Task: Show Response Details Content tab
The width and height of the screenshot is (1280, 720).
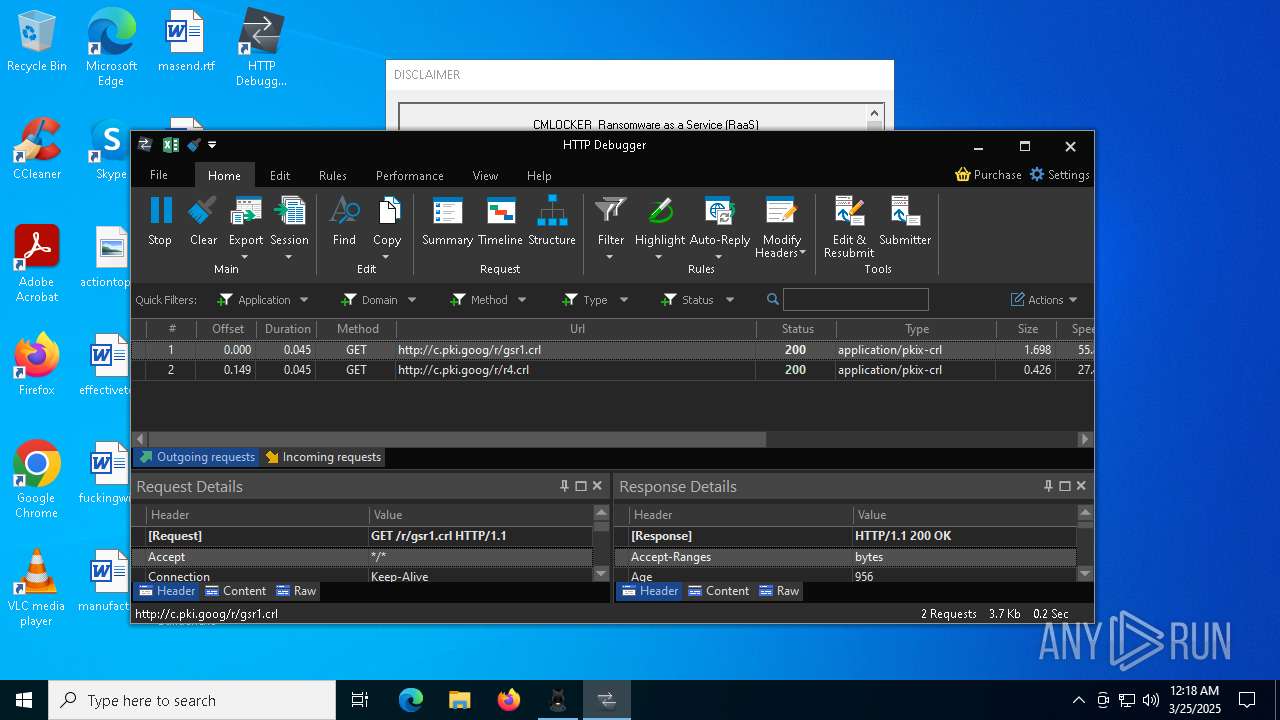Action: (x=719, y=591)
